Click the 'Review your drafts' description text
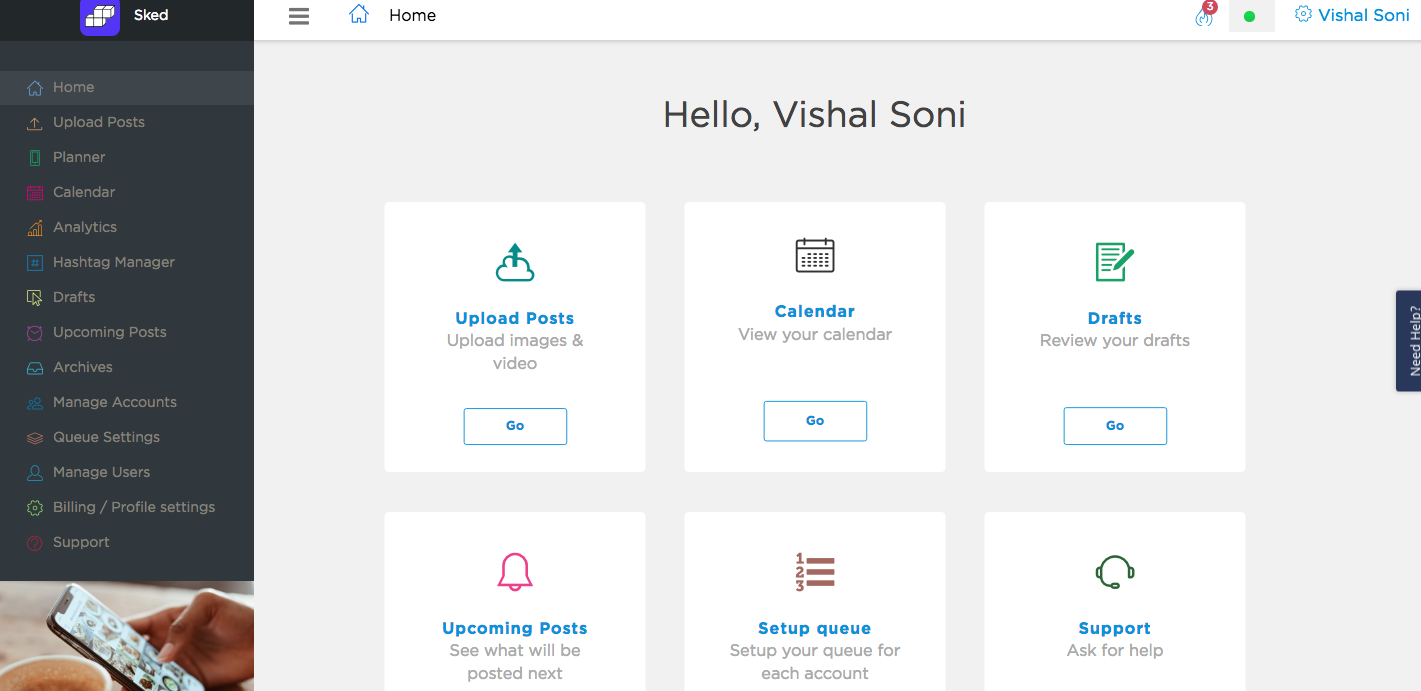The height and width of the screenshot is (691, 1421). 1115,341
